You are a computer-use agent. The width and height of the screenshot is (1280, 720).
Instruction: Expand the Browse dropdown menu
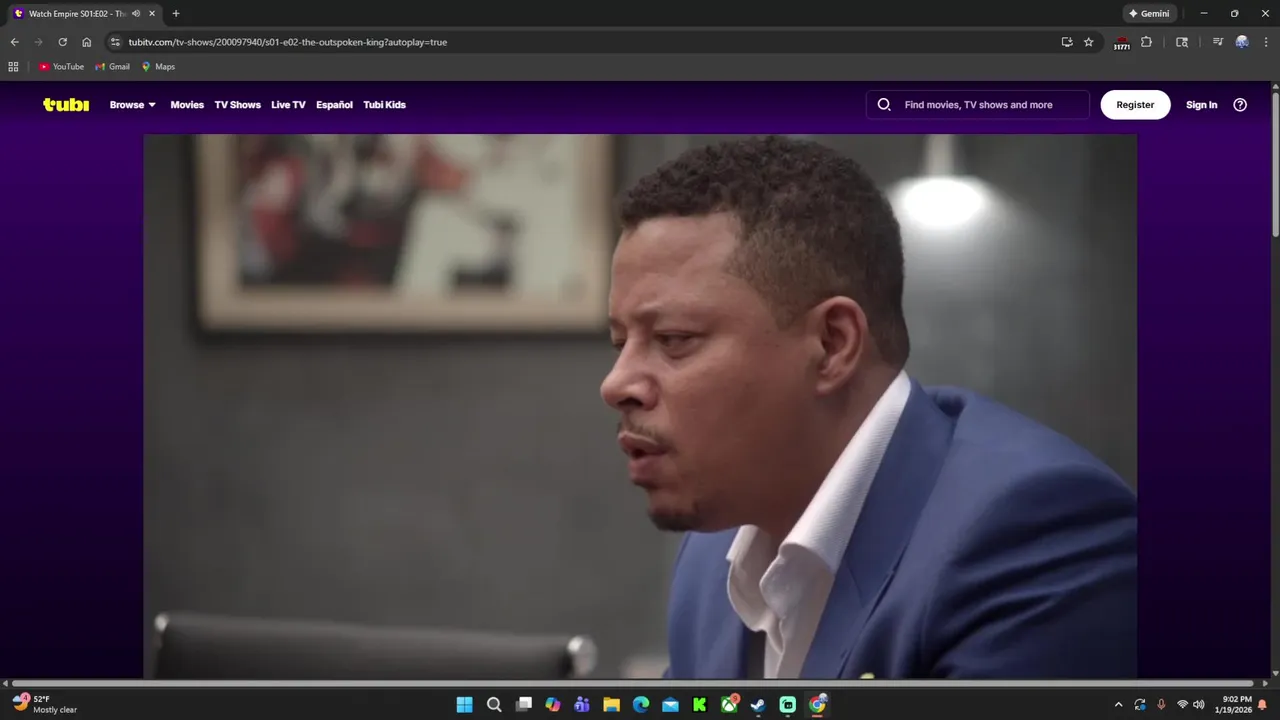click(x=133, y=105)
